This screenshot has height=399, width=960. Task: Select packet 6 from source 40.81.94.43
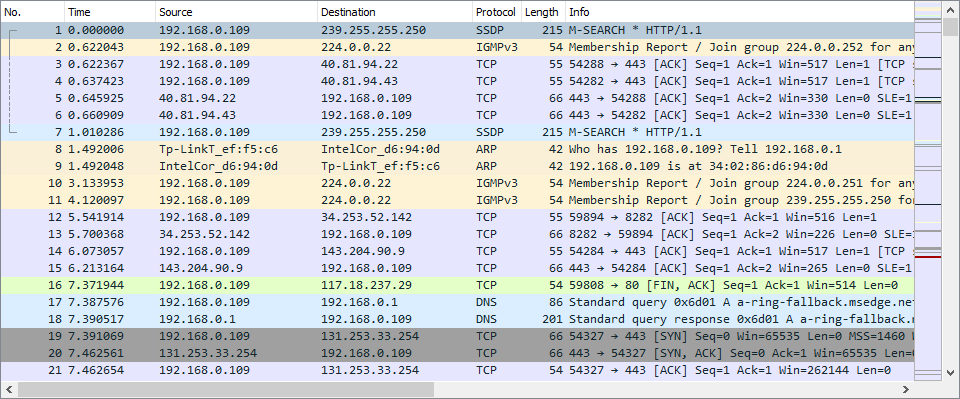pos(457,115)
